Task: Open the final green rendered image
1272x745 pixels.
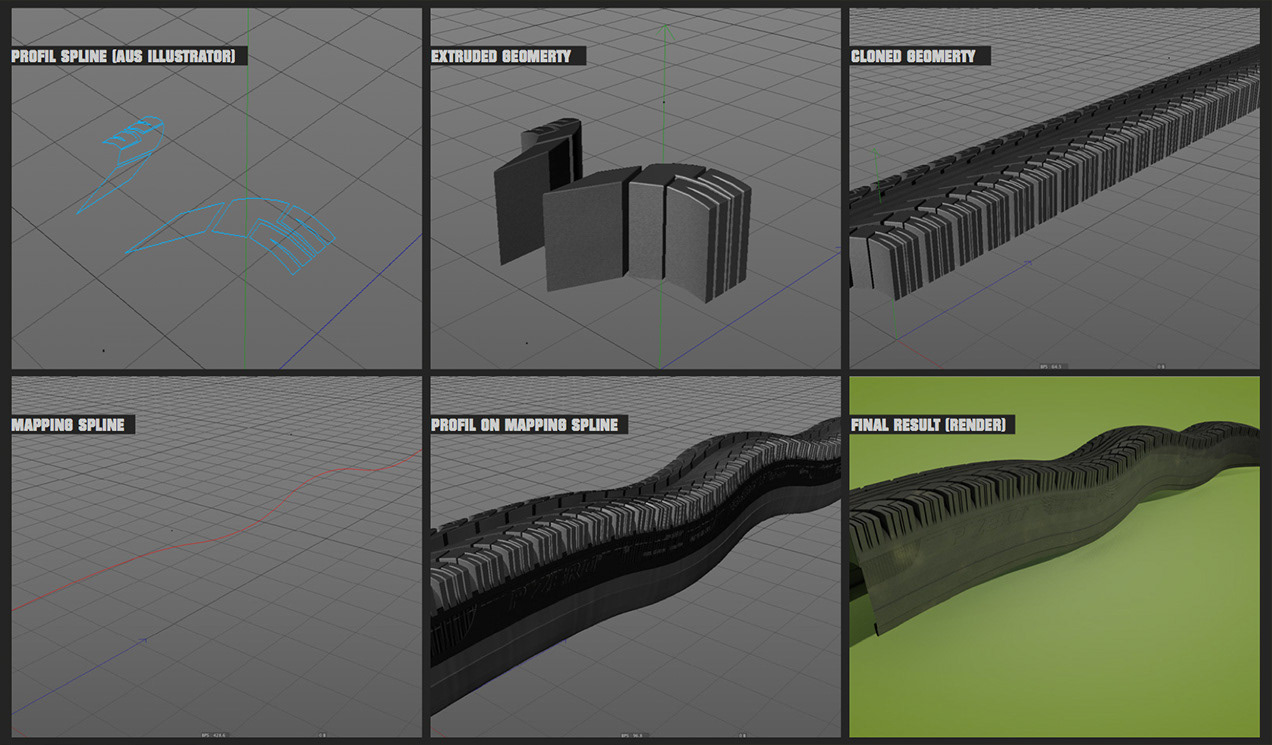Action: click(x=1054, y=640)
